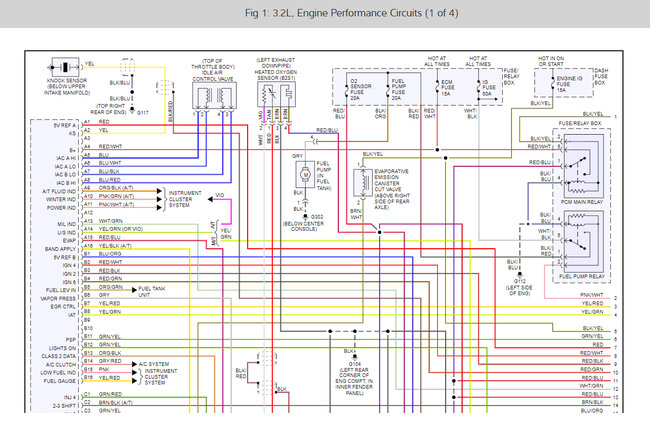Viewport: 650px width, 423px height.
Task: Select the 'VAPOR PRESS' signal name
Action: [x=58, y=299]
